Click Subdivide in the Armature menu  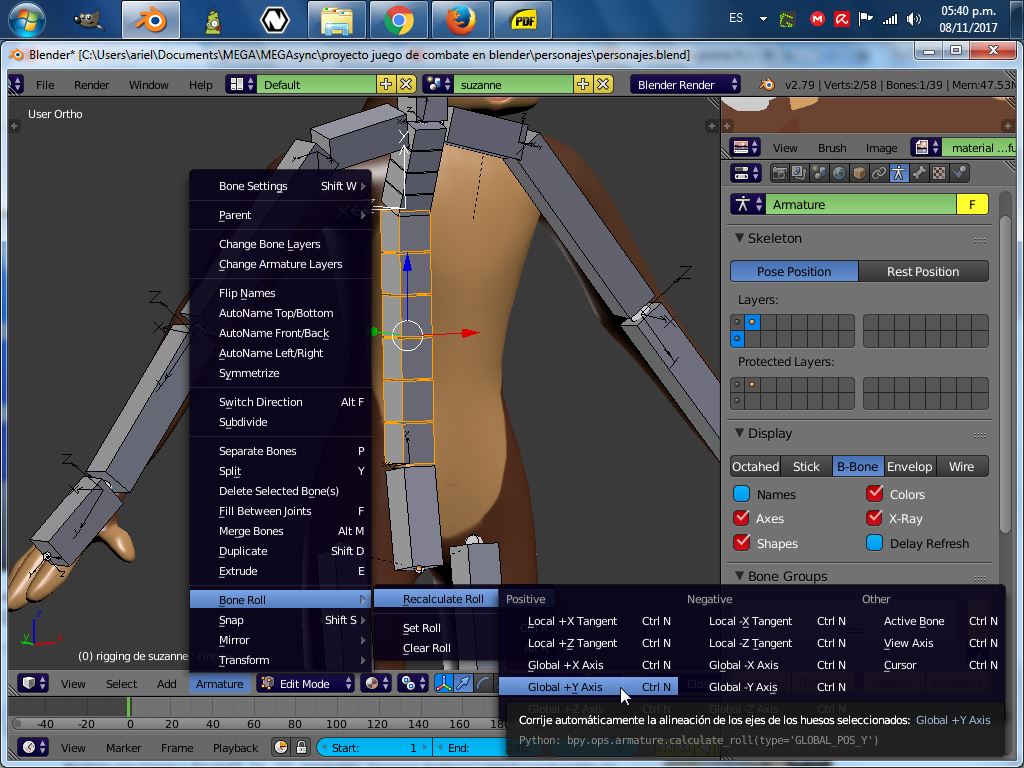tap(281, 422)
